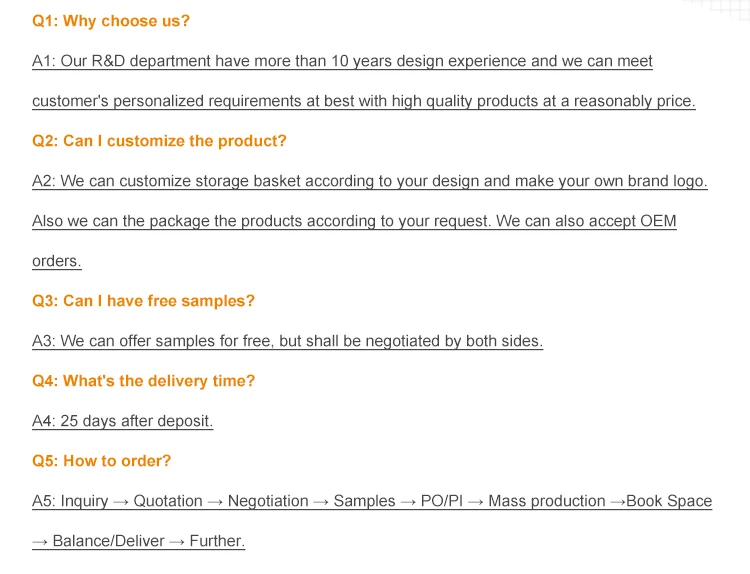Click the "Book Space" step

(x=669, y=501)
